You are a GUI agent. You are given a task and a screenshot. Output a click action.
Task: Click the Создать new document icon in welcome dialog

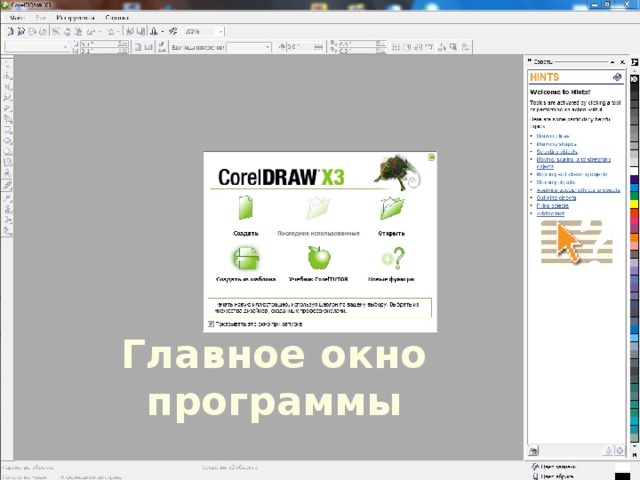(246, 208)
